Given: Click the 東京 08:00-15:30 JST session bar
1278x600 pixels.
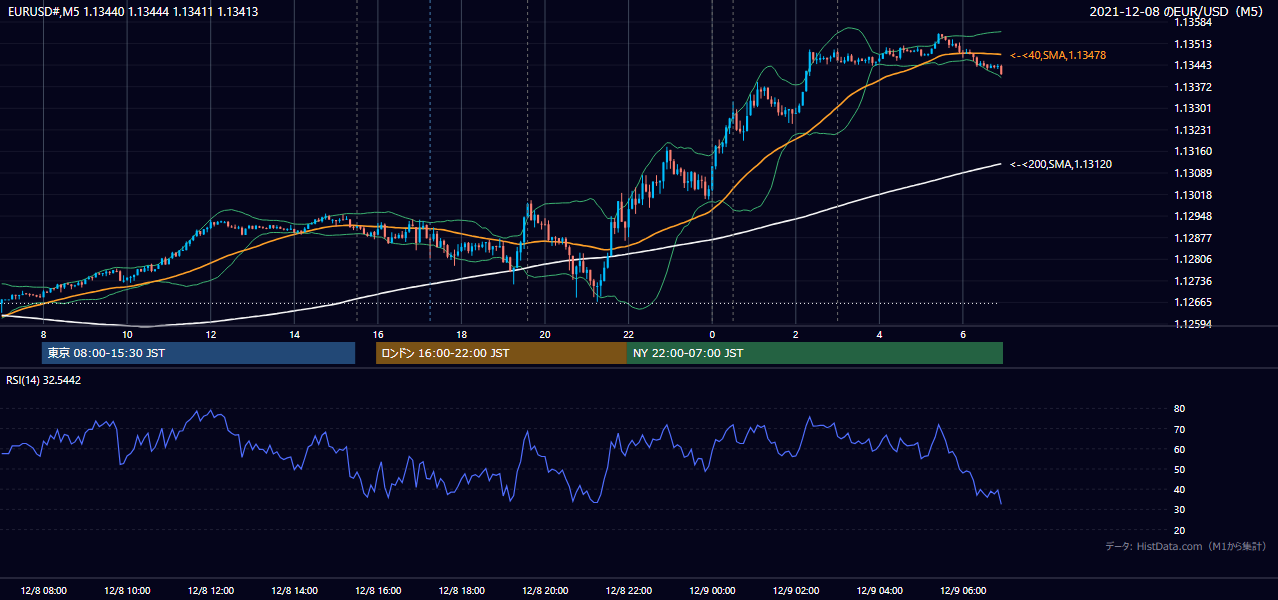Looking at the screenshot, I should coord(198,353).
